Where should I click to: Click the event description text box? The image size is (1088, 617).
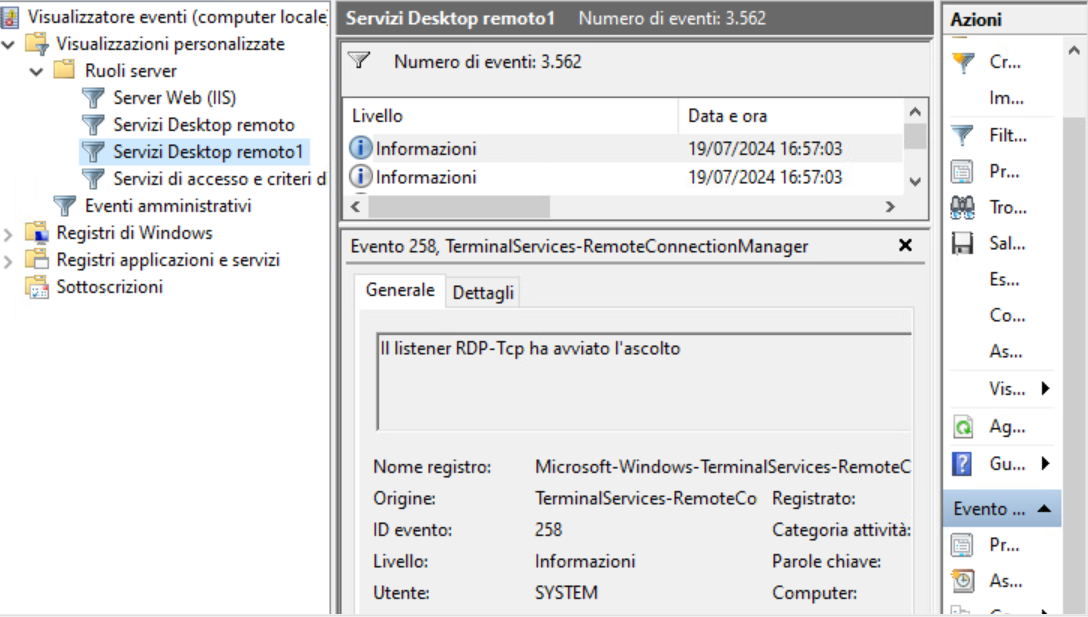(645, 382)
